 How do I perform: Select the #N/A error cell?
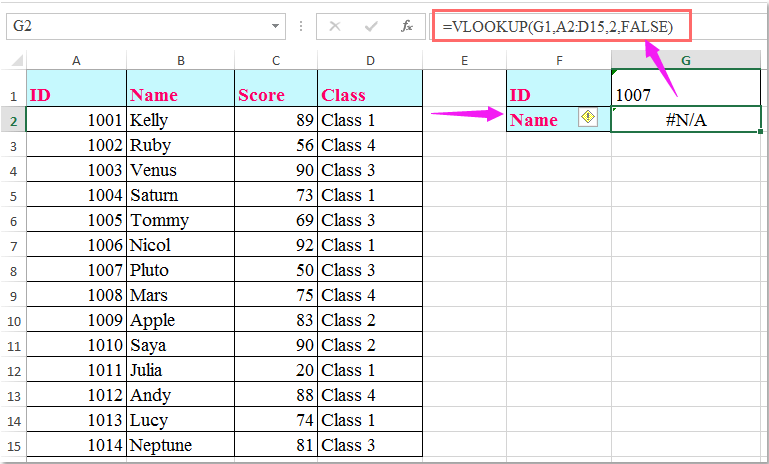(686, 120)
